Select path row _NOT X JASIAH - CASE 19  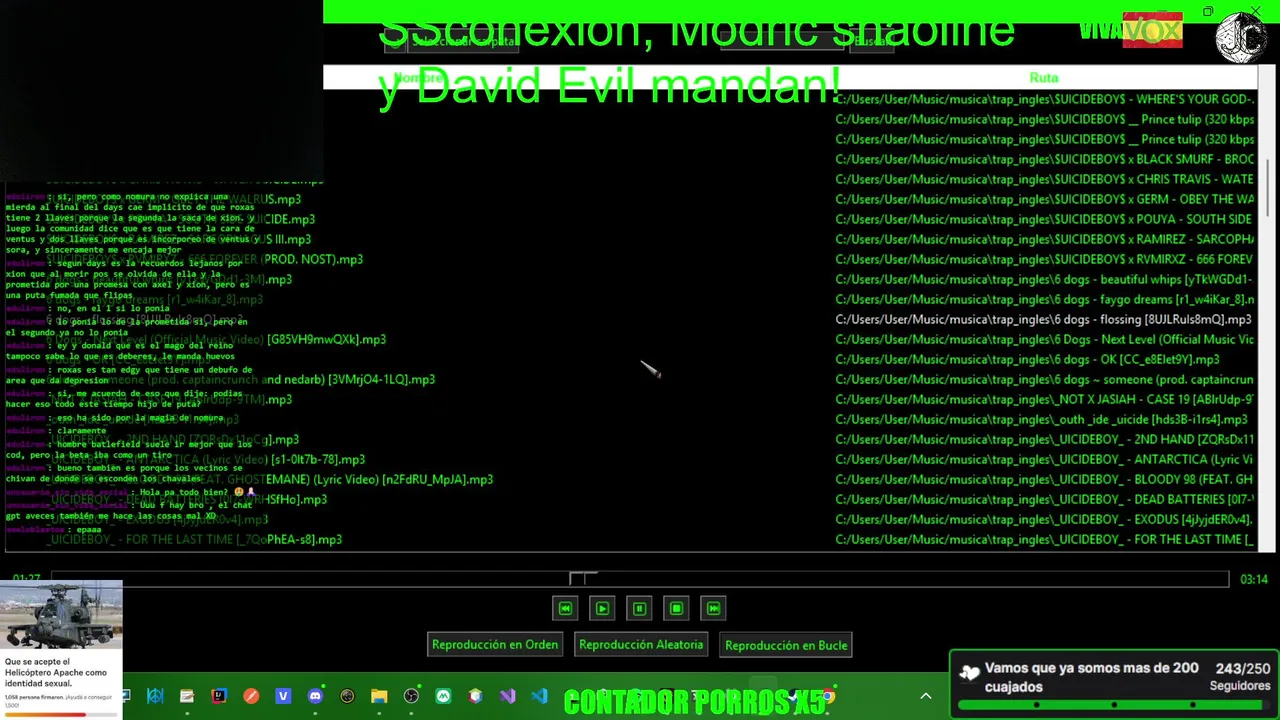pyautogui.click(x=1045, y=399)
